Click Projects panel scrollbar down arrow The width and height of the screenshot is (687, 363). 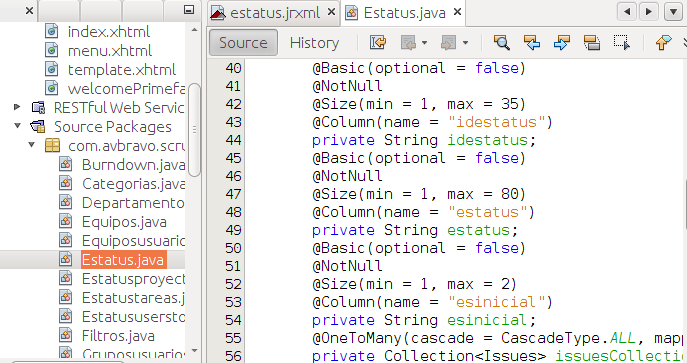click(x=194, y=351)
